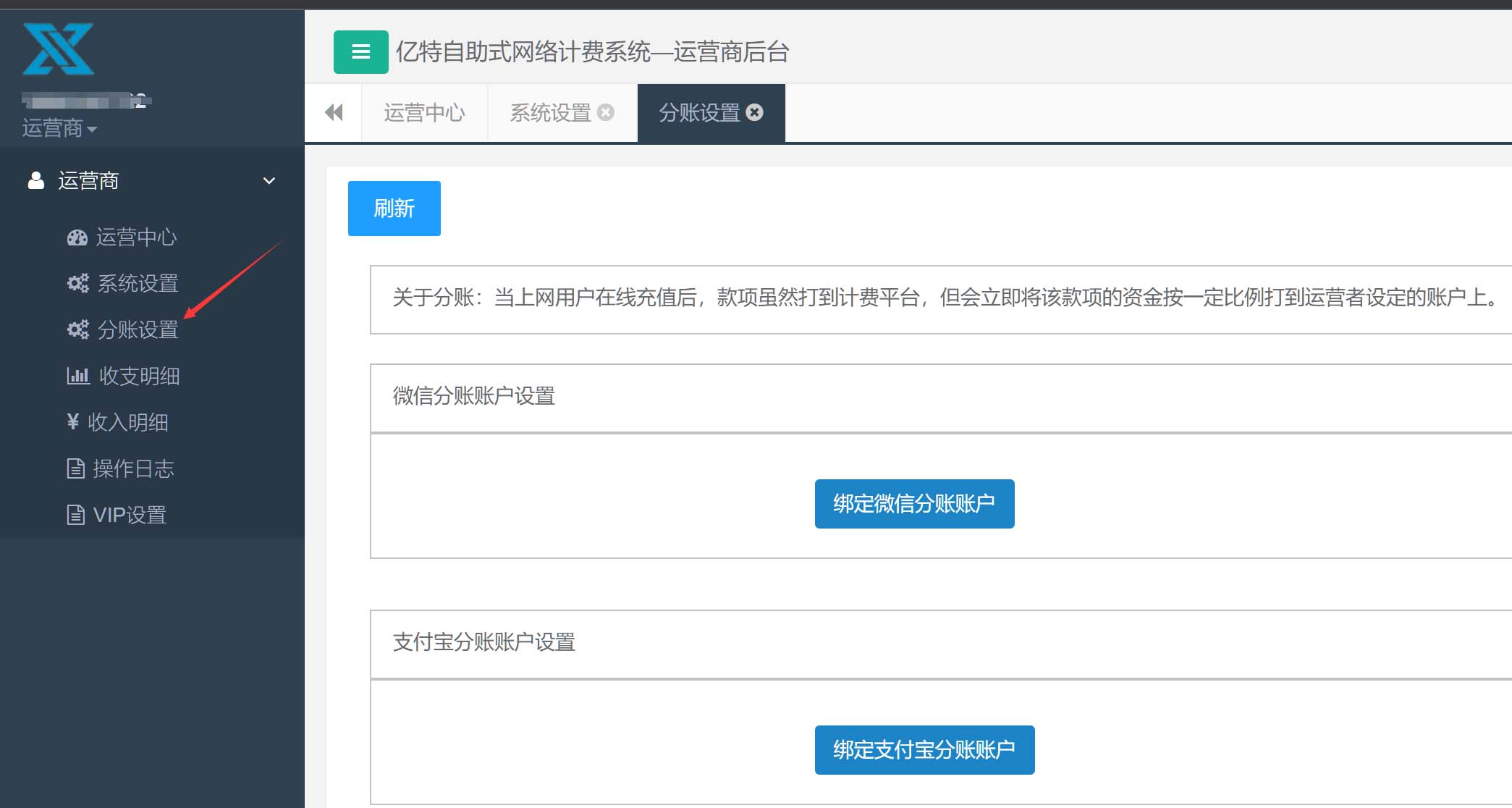This screenshot has height=808, width=1512.
Task: Open the 运营商 user dropdown under username
Action: pos(59,129)
